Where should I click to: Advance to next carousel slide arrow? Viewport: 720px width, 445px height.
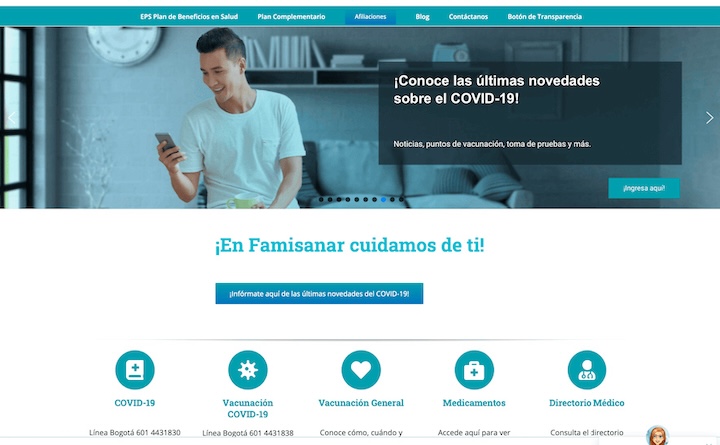[709, 118]
